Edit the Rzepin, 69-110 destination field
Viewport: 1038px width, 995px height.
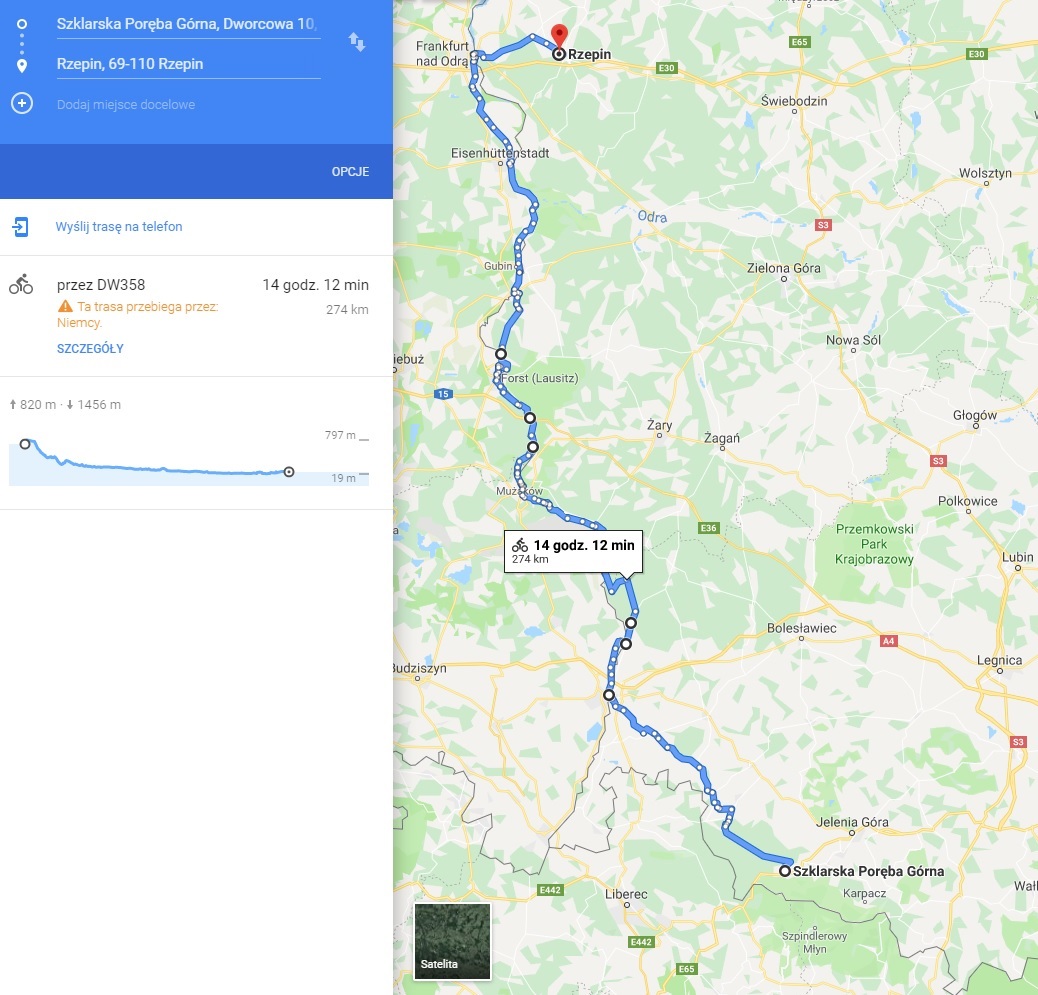(189, 64)
